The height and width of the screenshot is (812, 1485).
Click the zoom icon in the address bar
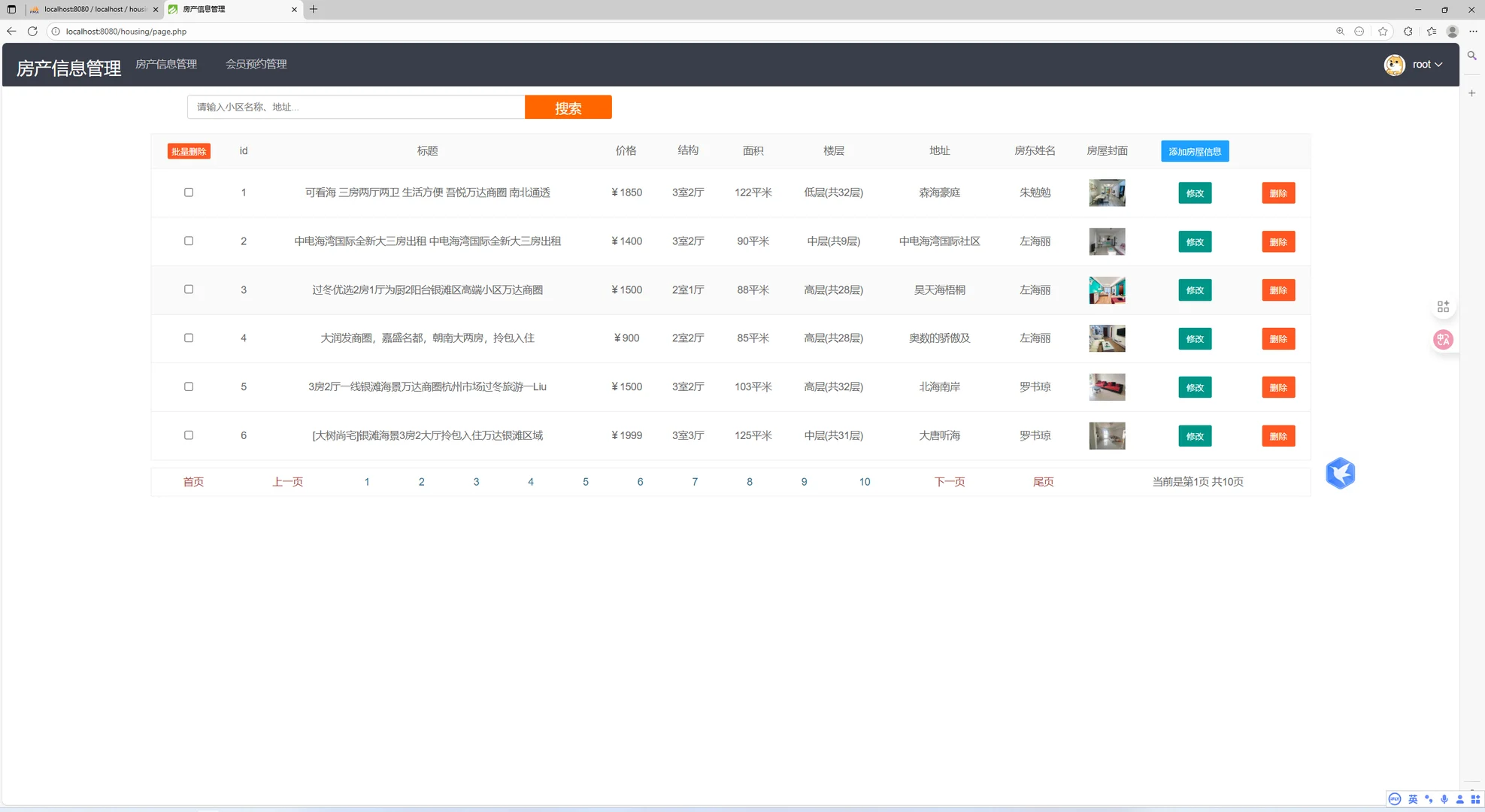(1341, 32)
